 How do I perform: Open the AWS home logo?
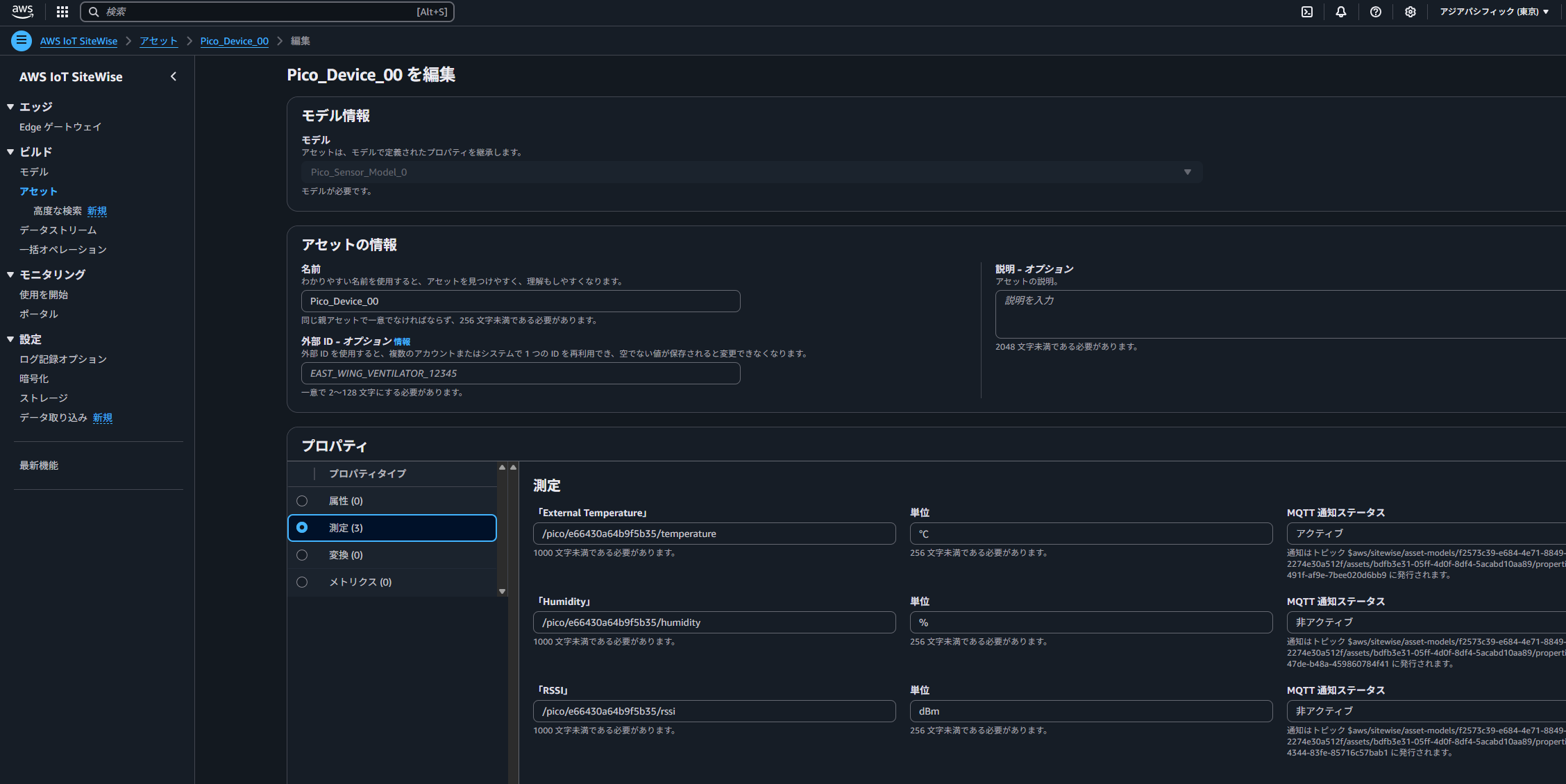point(22,12)
